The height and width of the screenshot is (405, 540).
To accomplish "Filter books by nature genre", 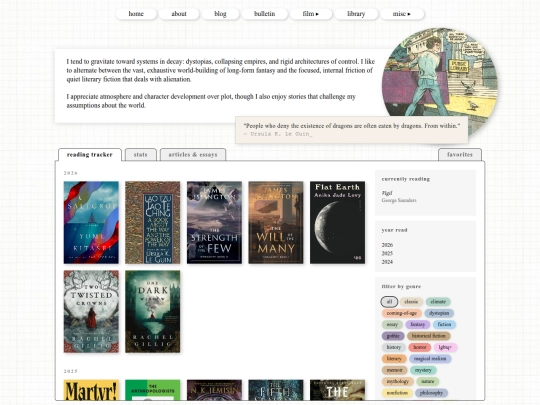I will (428, 381).
